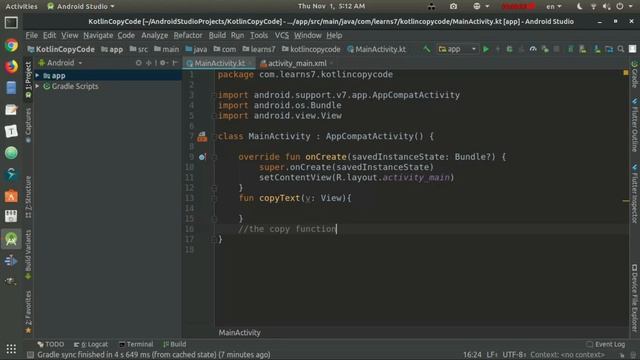Toggle the Flutter Outline tool window
This screenshot has width=640, height=360.
point(635,125)
